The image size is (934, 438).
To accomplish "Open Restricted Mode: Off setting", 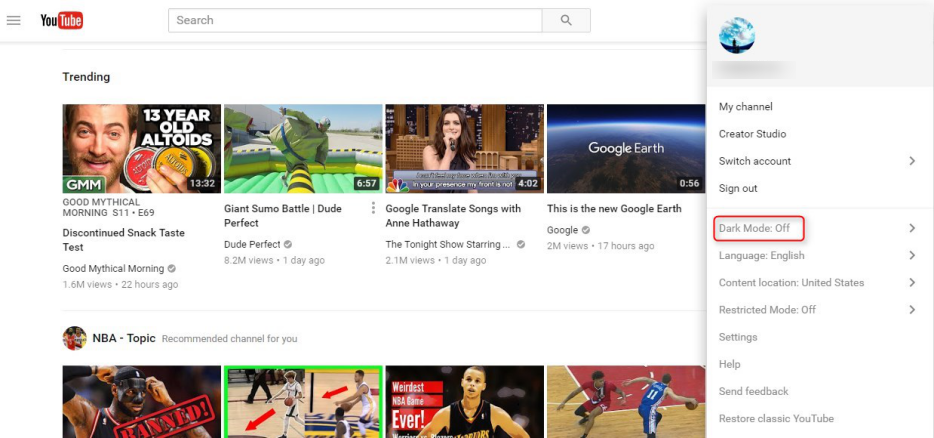I will [x=767, y=309].
